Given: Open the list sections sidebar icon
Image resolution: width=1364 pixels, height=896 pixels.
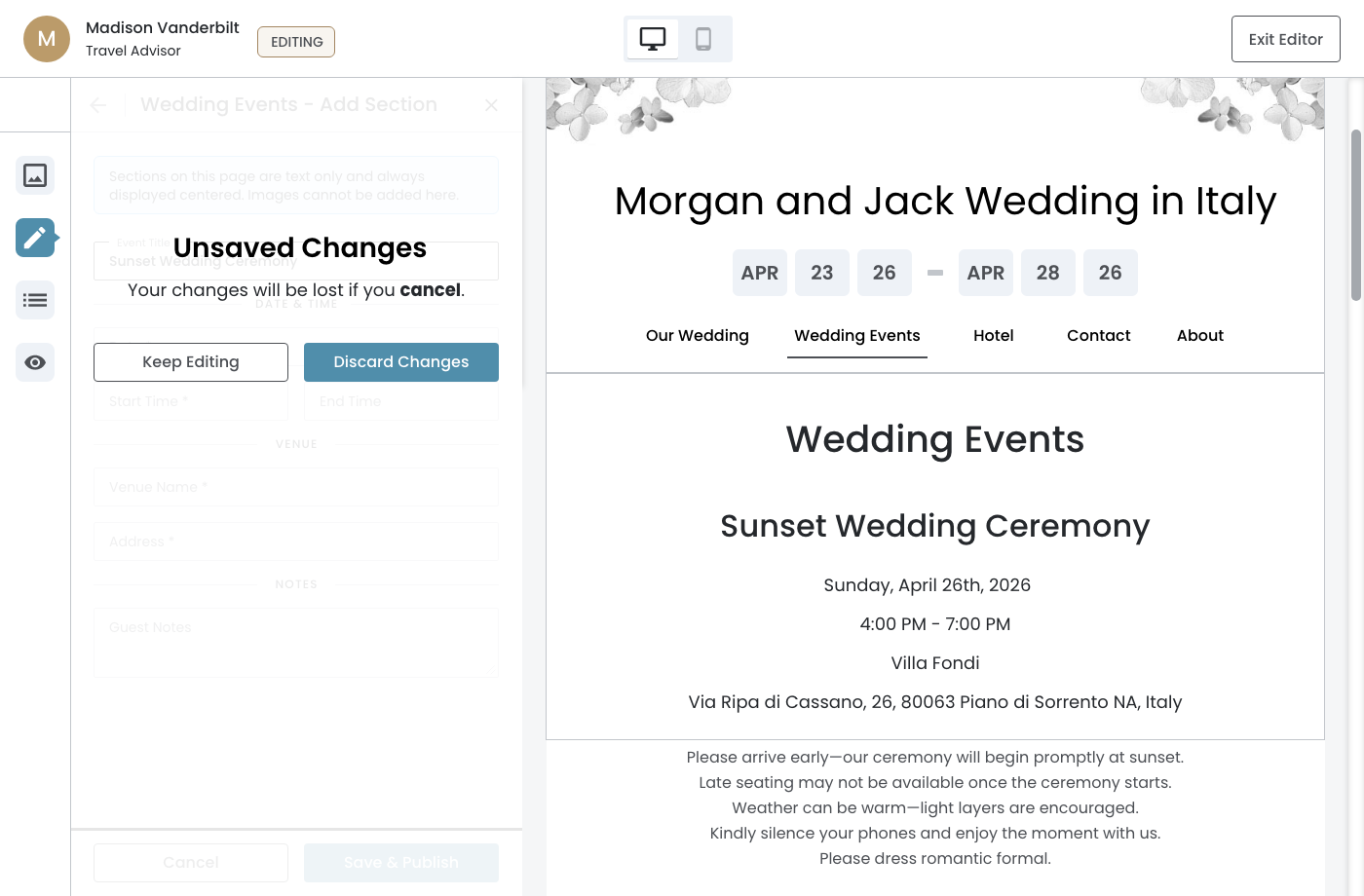Looking at the screenshot, I should point(35,300).
